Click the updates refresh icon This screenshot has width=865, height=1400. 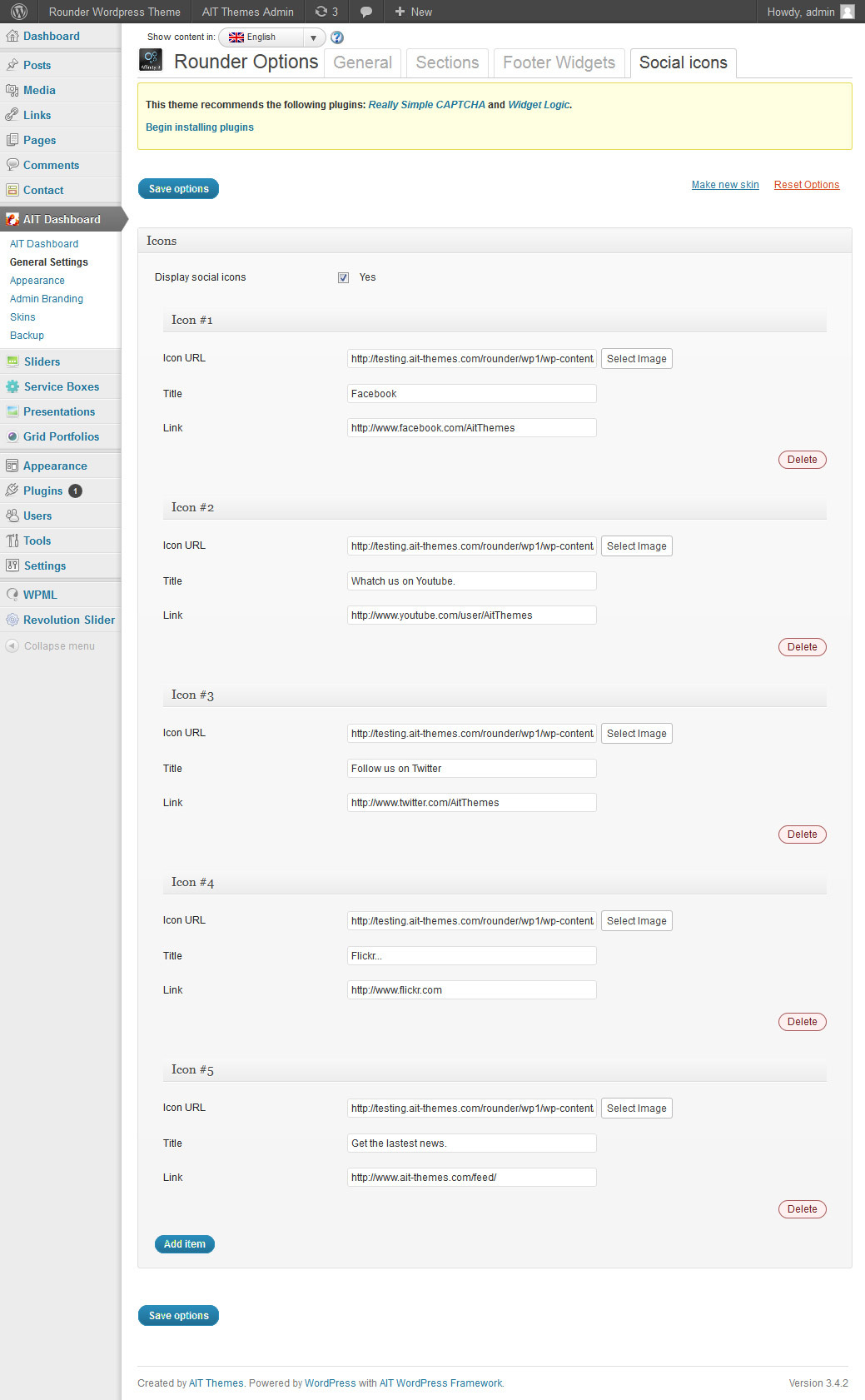tap(321, 12)
